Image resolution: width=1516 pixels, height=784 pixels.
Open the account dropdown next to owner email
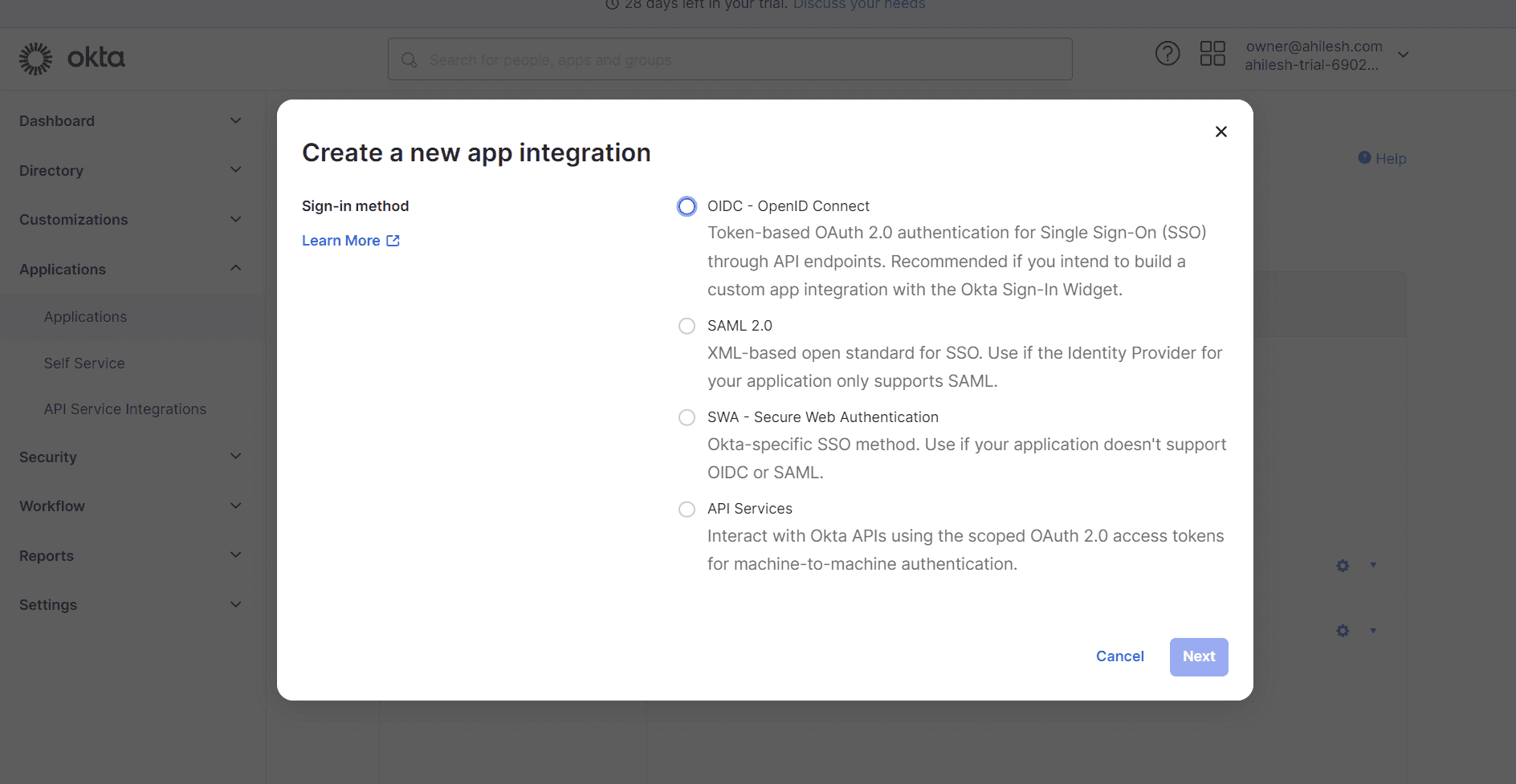(x=1404, y=55)
